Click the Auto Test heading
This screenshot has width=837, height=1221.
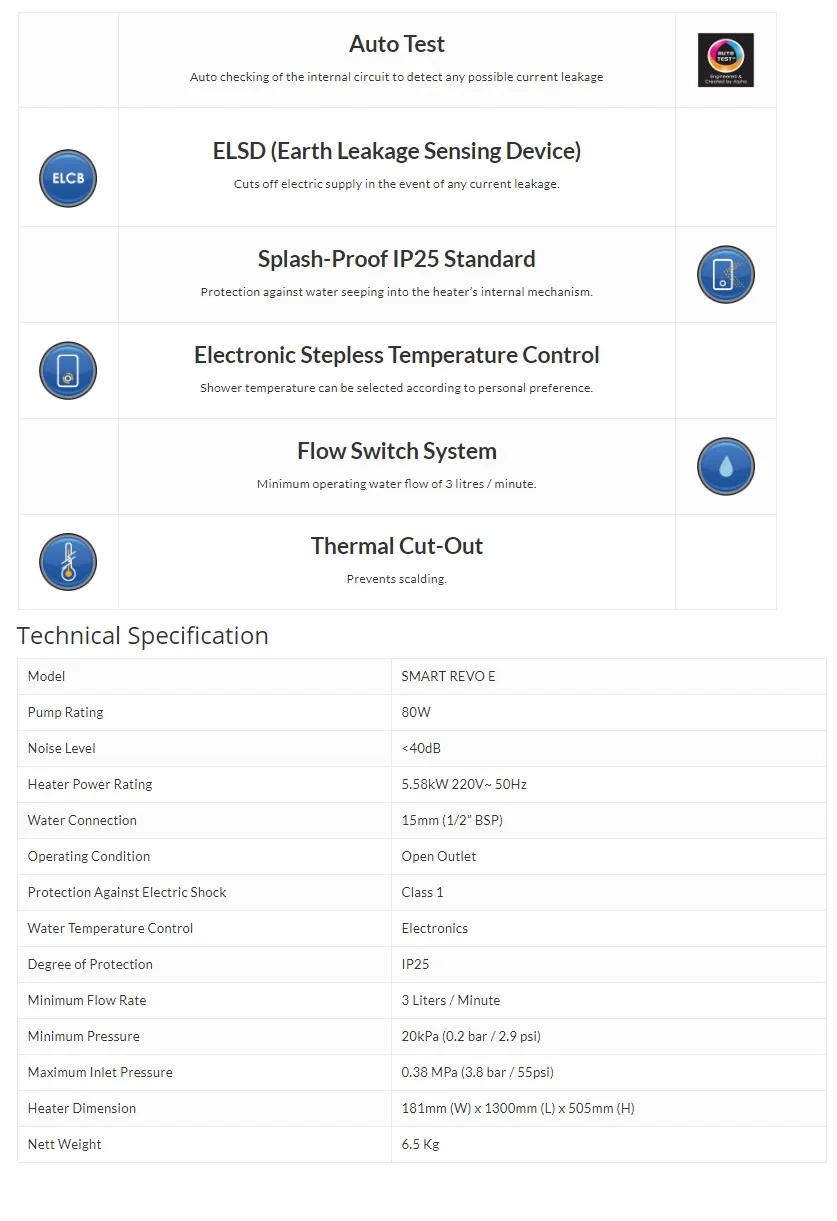point(397,44)
